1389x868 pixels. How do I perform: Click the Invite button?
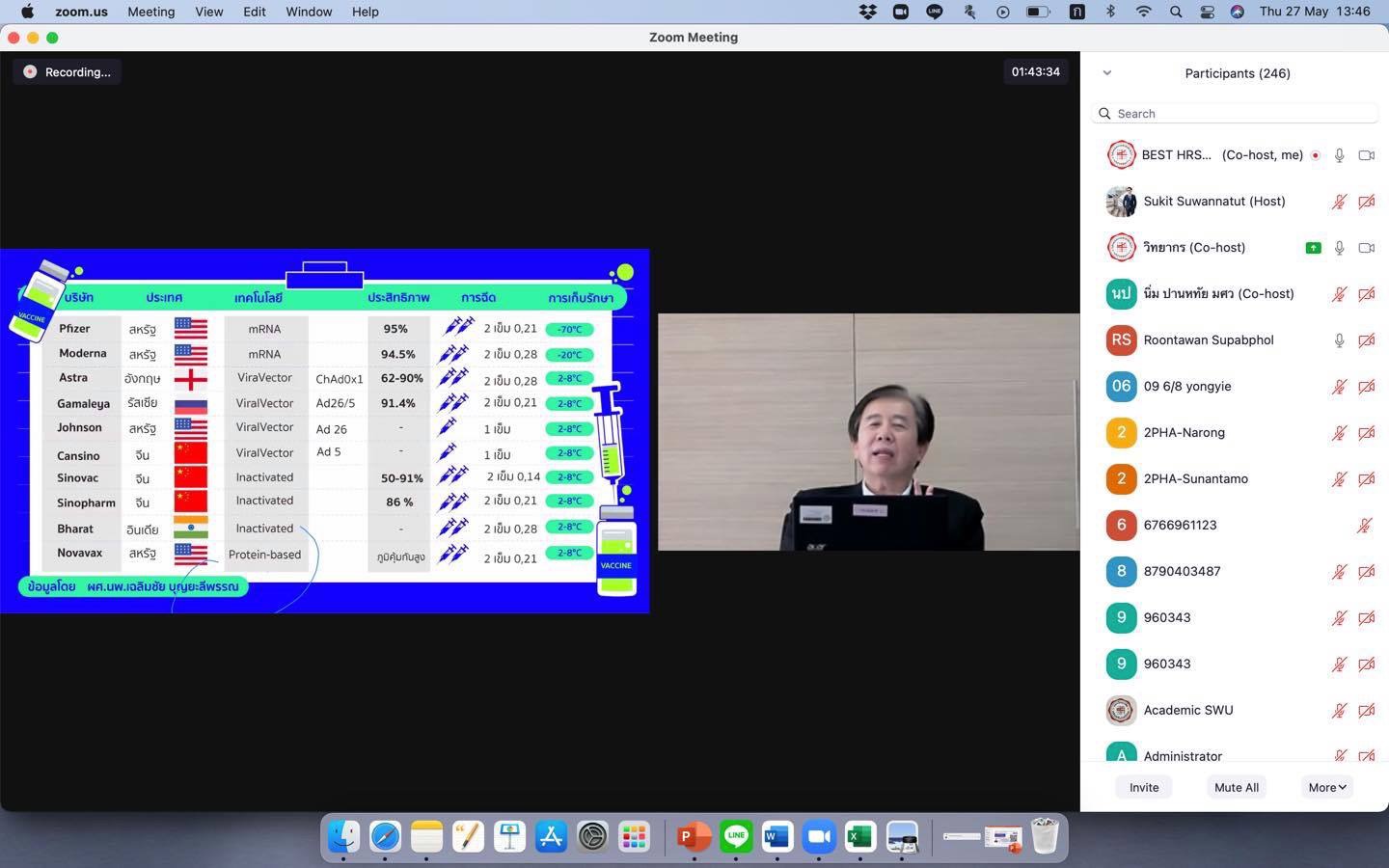1144,787
